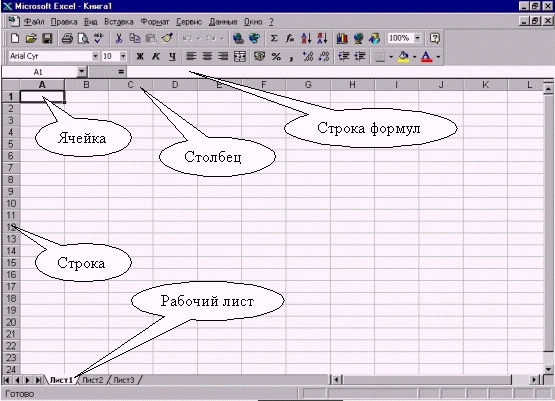This screenshot has height=401, width=555.
Task: Apply red font color A
Action: click(x=427, y=57)
